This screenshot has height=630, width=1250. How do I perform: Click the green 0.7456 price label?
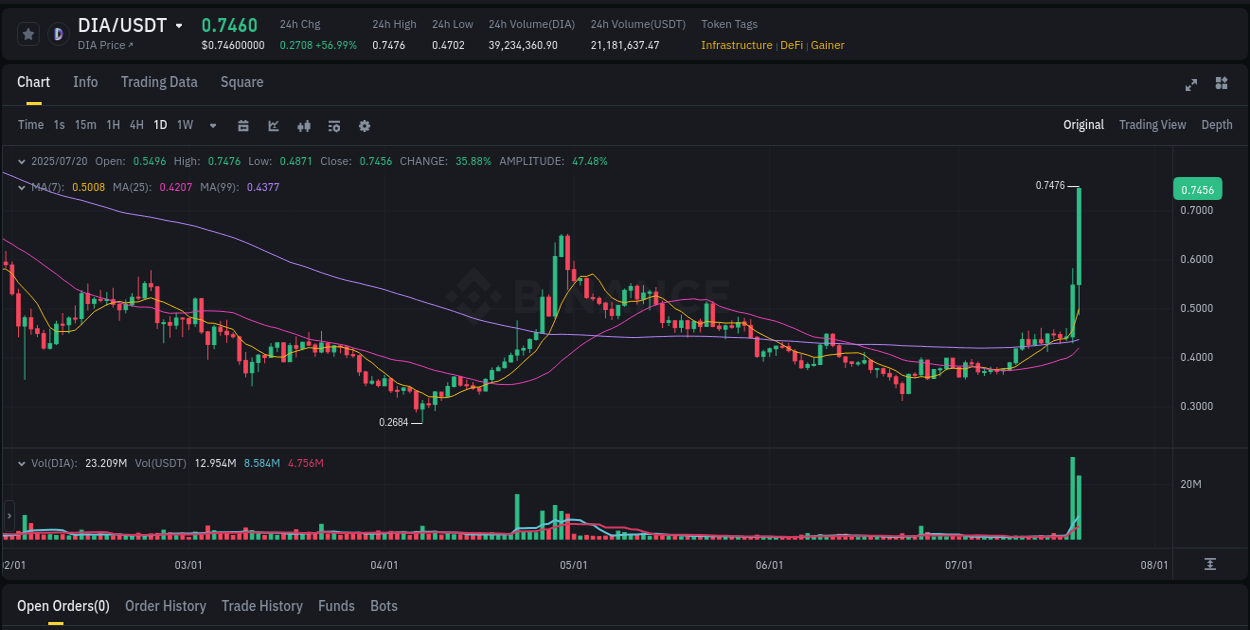pyautogui.click(x=1198, y=188)
